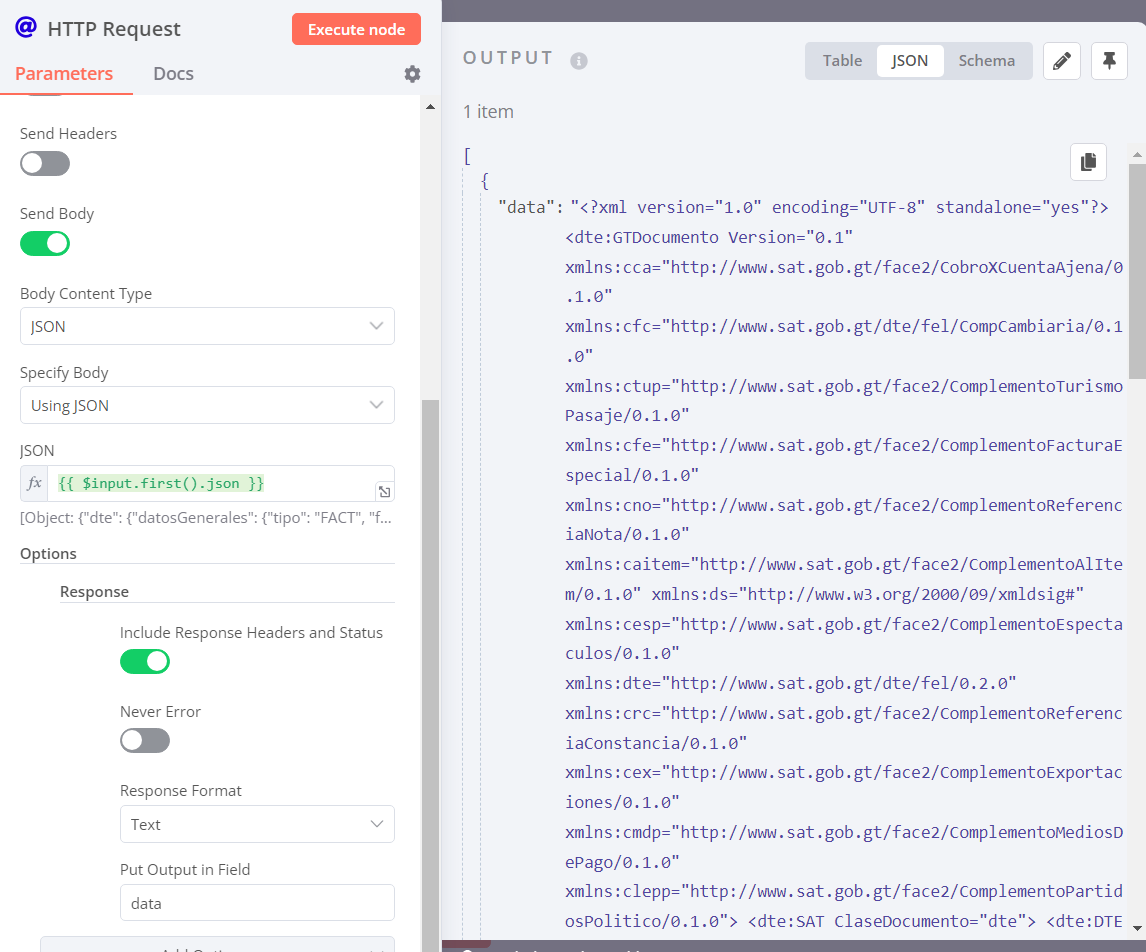Disable the Send Body toggle
Viewport: 1146px width, 952px height.
(x=45, y=243)
